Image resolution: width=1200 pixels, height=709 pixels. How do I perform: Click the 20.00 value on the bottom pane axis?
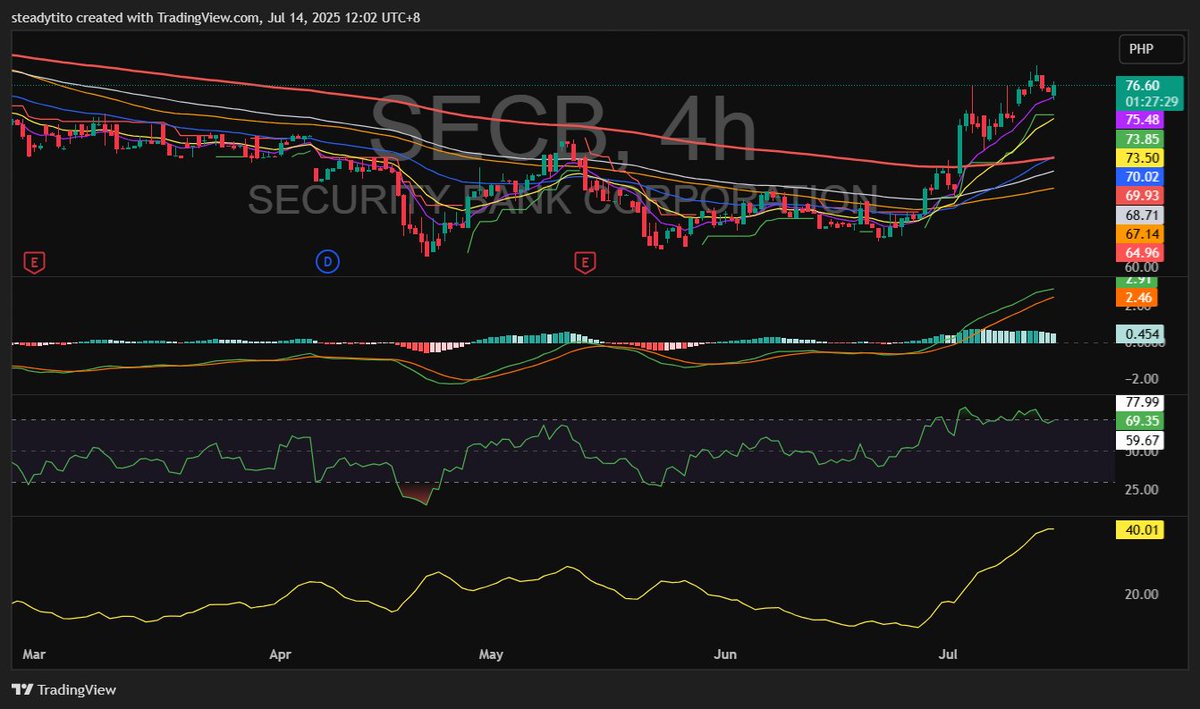[x=1141, y=594]
